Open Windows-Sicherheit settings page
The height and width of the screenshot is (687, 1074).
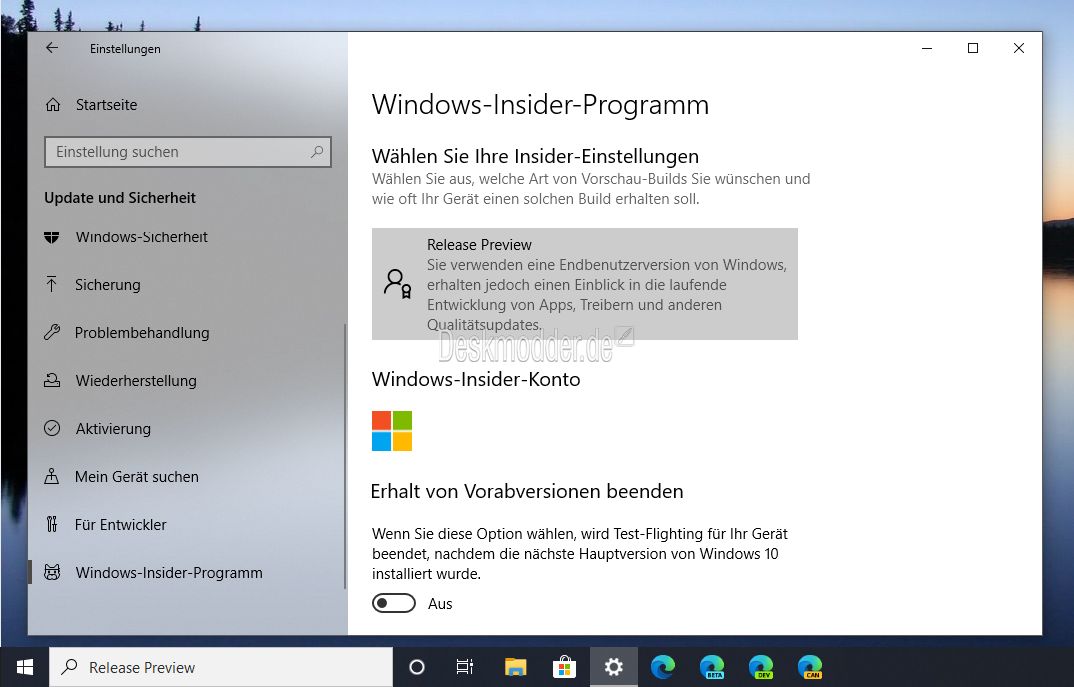(x=186, y=237)
